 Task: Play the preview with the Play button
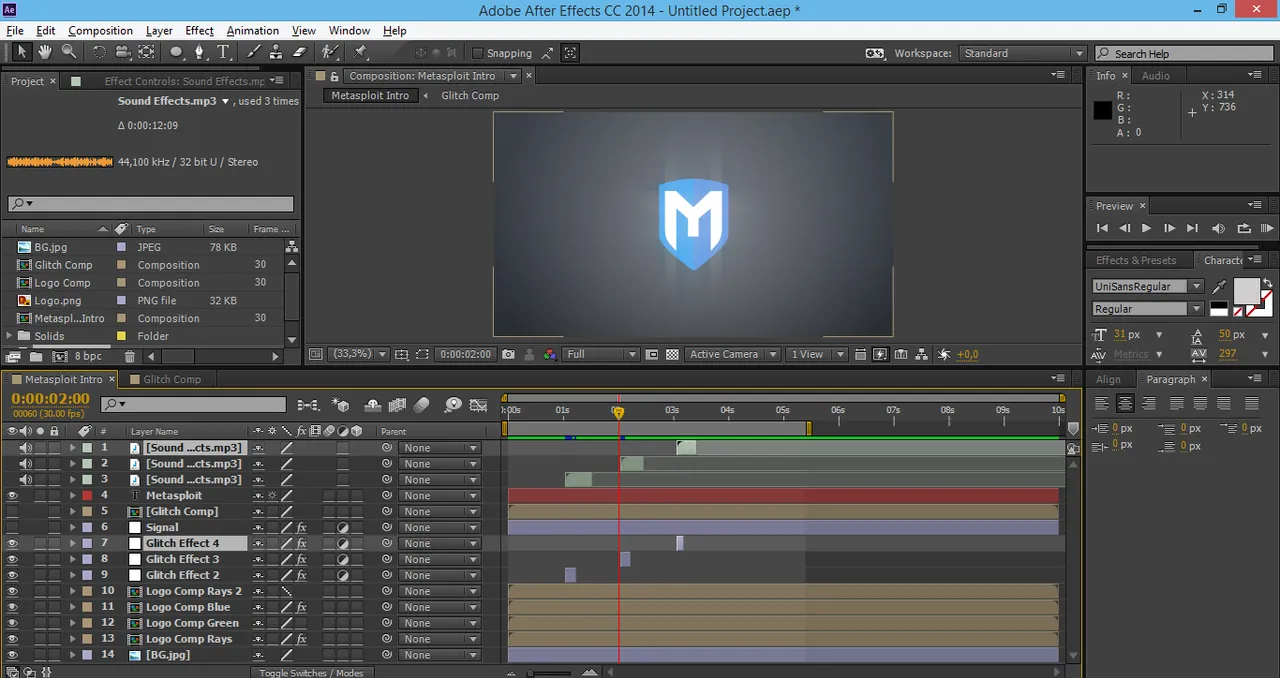pyautogui.click(x=1146, y=228)
